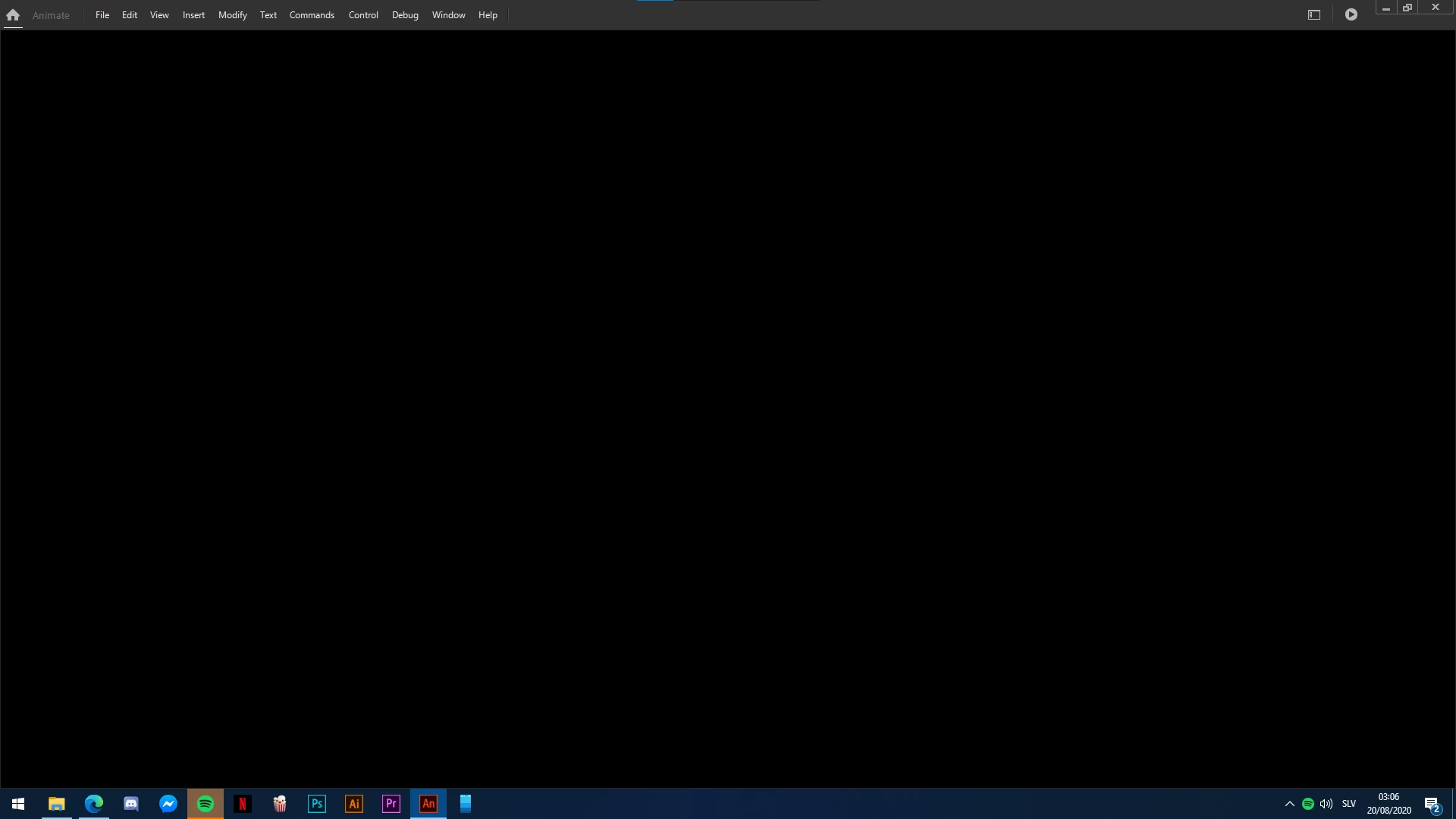The height and width of the screenshot is (819, 1456).
Task: Open the Edit menu
Action: point(130,15)
